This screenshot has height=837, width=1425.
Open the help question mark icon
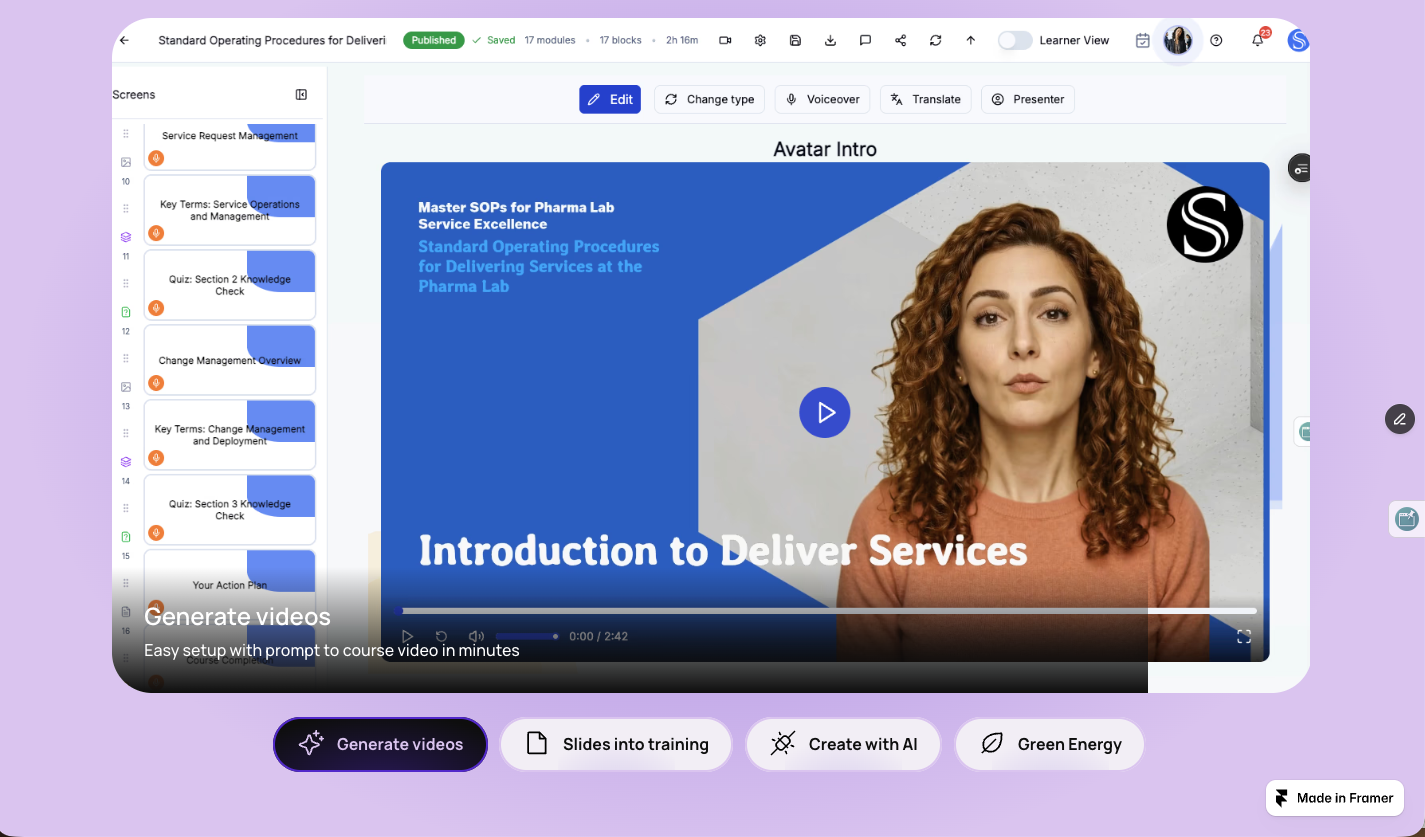[x=1216, y=41]
